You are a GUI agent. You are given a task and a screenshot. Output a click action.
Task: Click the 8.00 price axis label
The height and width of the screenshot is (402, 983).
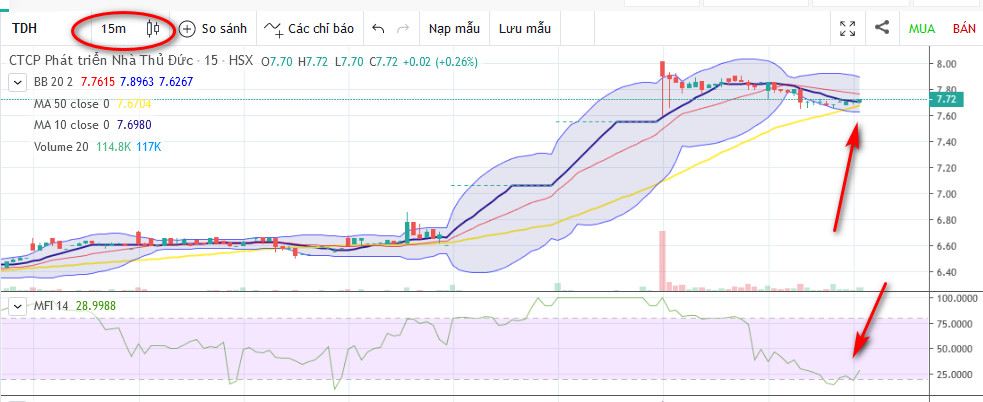[947, 64]
